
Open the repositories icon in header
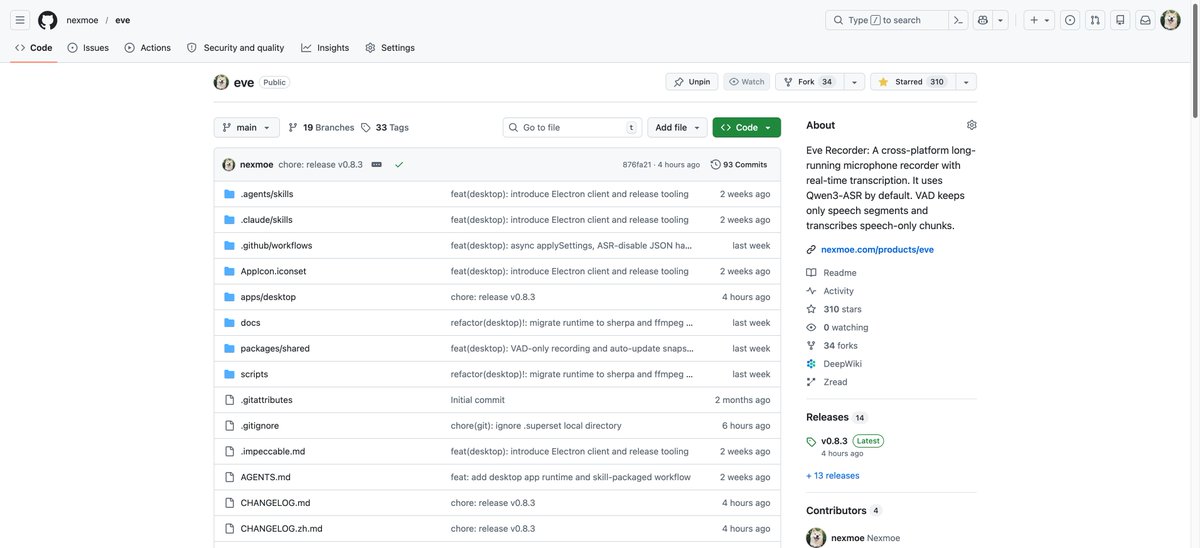[1120, 20]
